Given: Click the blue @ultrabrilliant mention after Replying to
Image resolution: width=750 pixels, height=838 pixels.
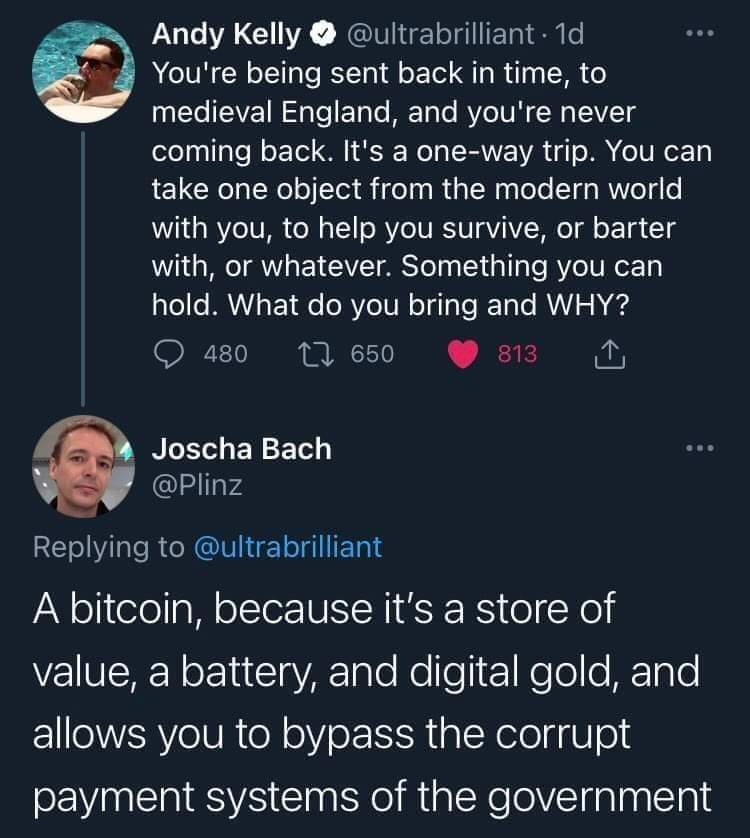Looking at the screenshot, I should point(288,547).
